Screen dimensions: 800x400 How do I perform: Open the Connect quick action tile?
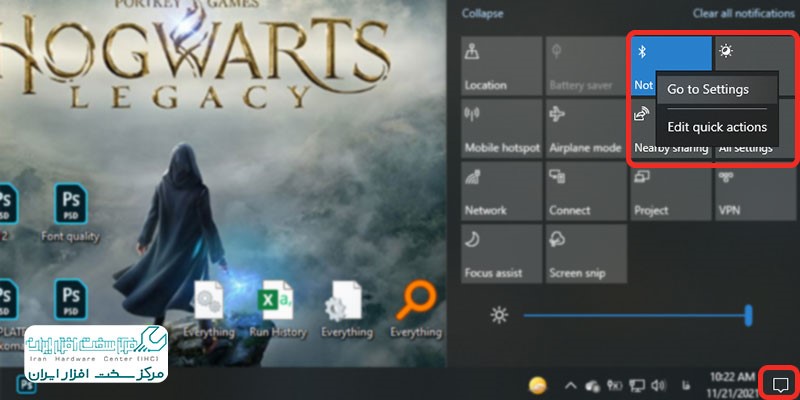586,191
